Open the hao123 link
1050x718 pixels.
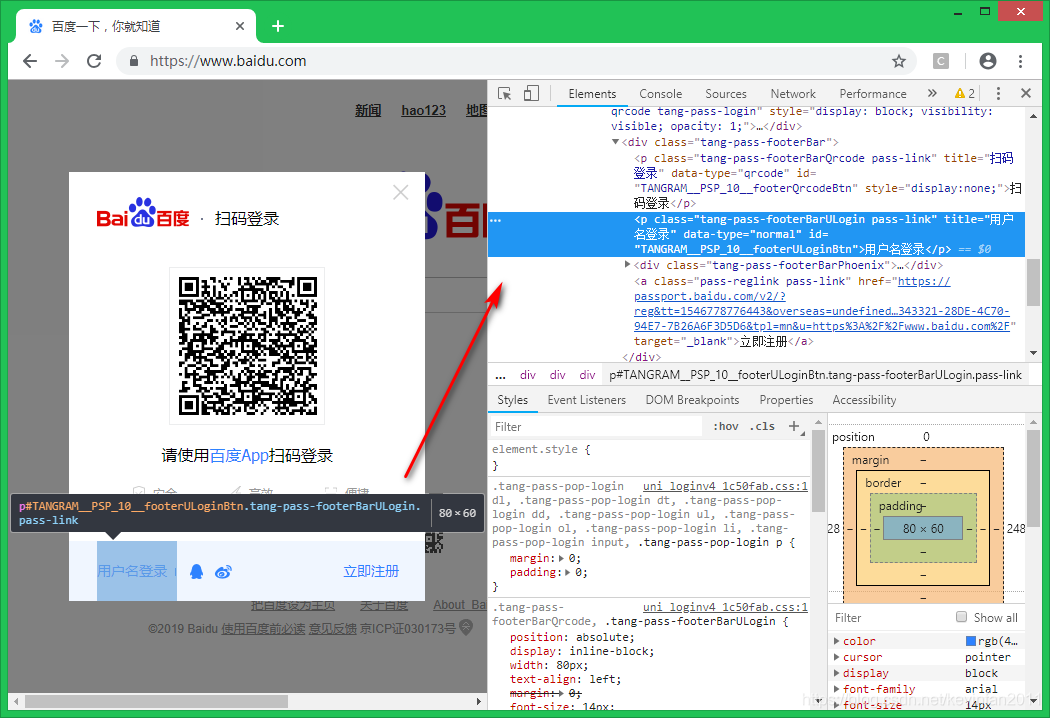(423, 111)
